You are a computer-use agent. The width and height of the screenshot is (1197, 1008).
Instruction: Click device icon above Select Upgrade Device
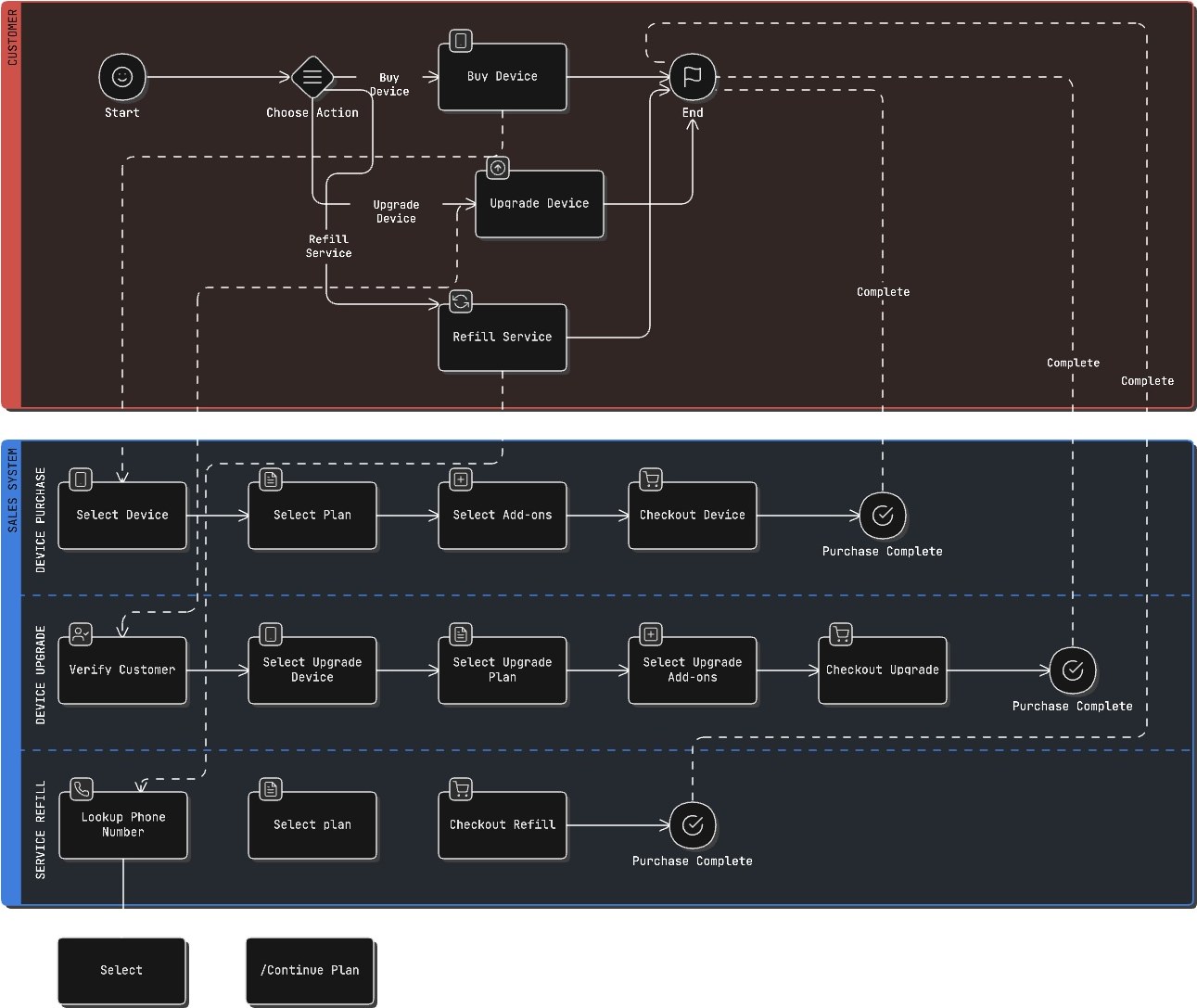(271, 634)
